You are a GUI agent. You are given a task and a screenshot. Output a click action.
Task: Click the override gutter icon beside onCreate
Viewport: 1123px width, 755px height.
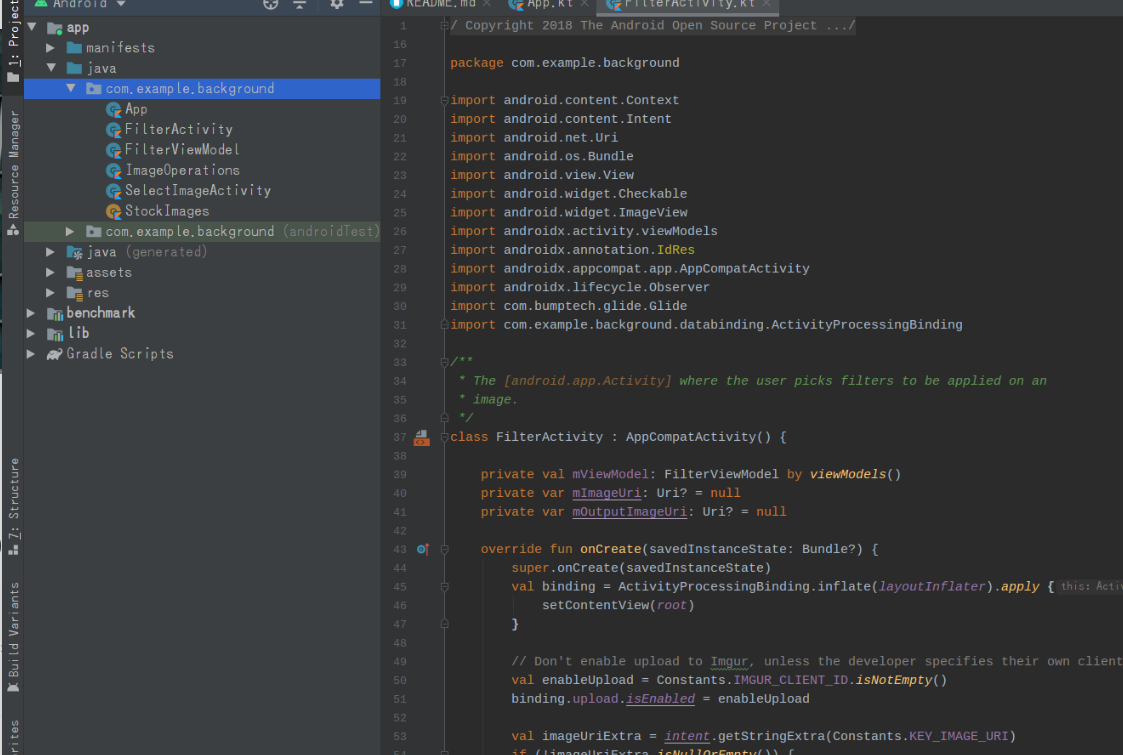coord(422,549)
